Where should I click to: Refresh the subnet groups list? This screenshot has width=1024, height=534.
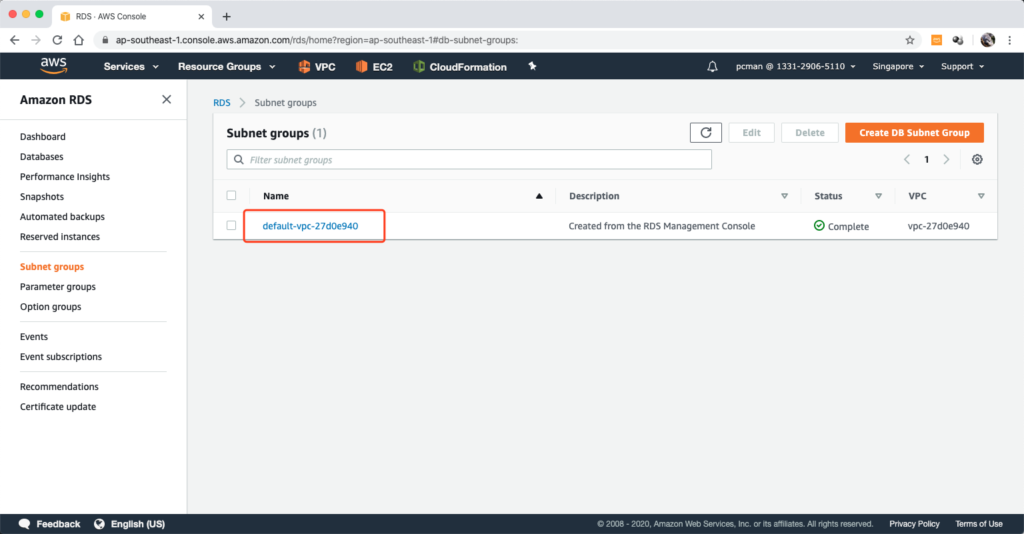pos(705,133)
